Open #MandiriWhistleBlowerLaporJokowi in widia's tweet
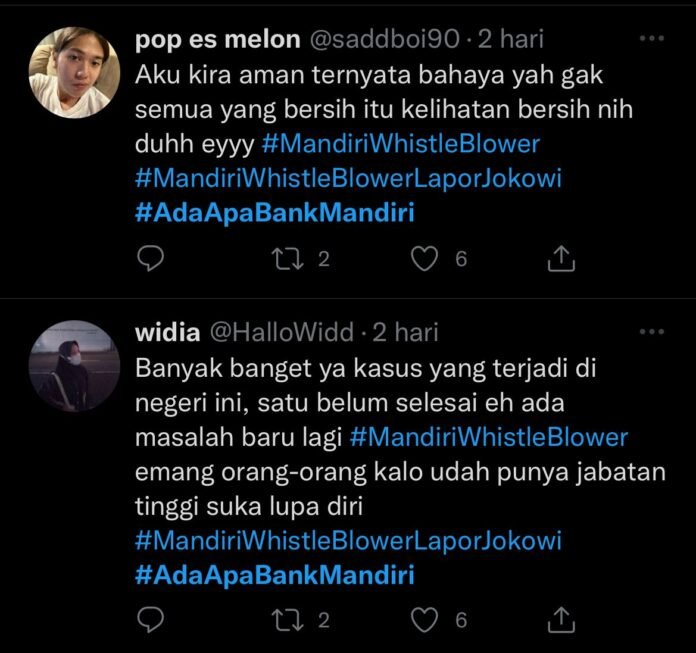The image size is (696, 653). (x=348, y=540)
